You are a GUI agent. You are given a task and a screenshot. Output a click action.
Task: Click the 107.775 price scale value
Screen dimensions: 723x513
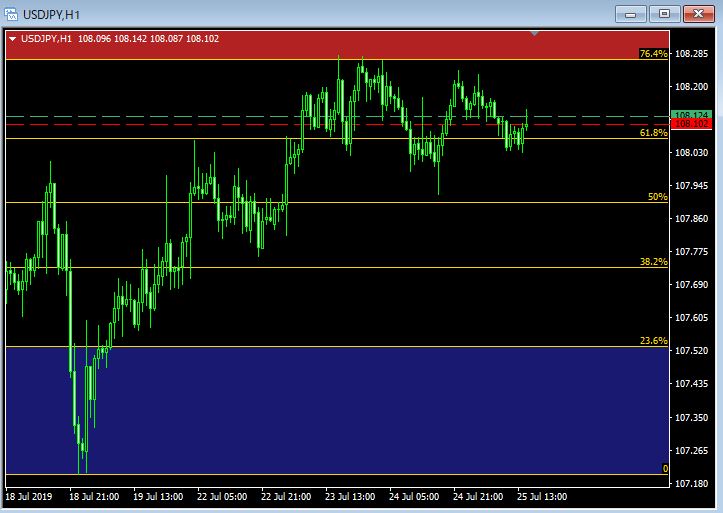click(x=691, y=252)
